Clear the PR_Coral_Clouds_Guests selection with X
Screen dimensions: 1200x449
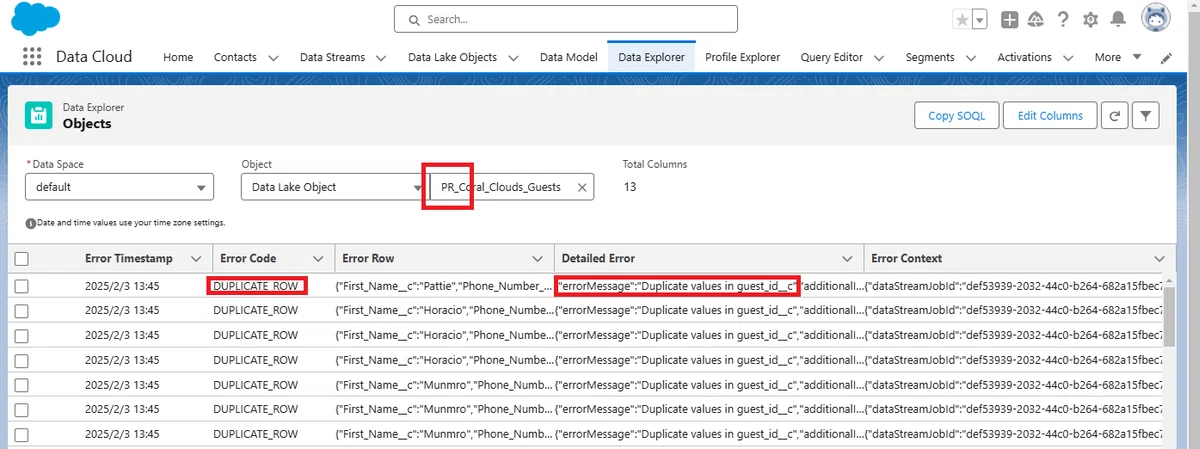[582, 187]
